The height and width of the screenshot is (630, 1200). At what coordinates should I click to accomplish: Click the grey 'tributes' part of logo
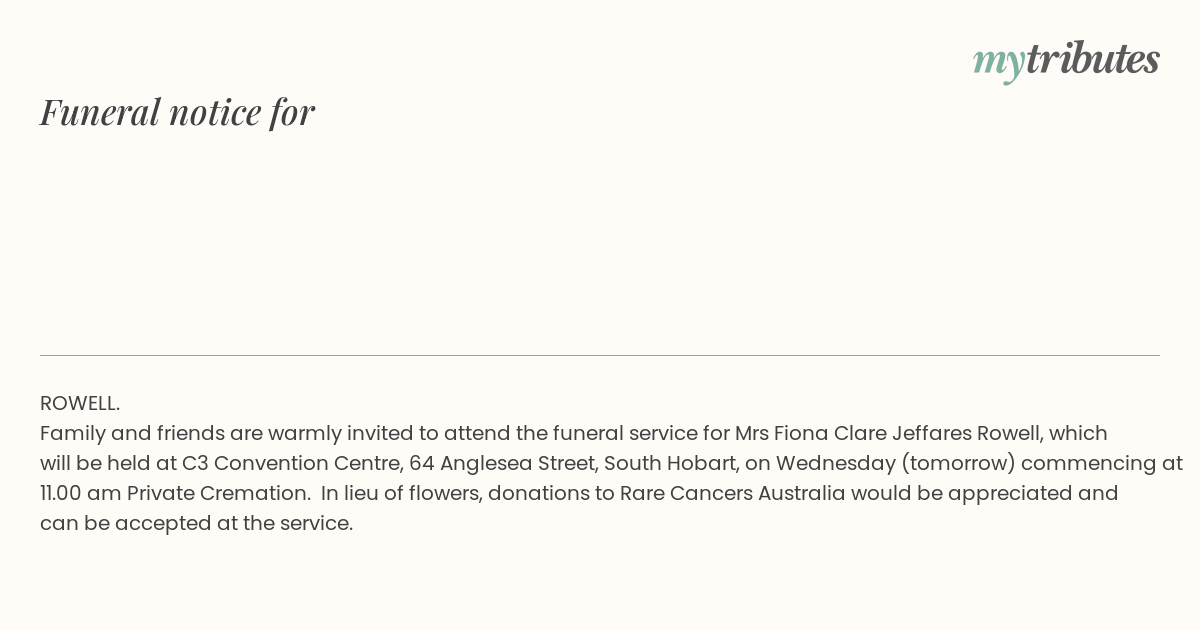(x=1092, y=59)
